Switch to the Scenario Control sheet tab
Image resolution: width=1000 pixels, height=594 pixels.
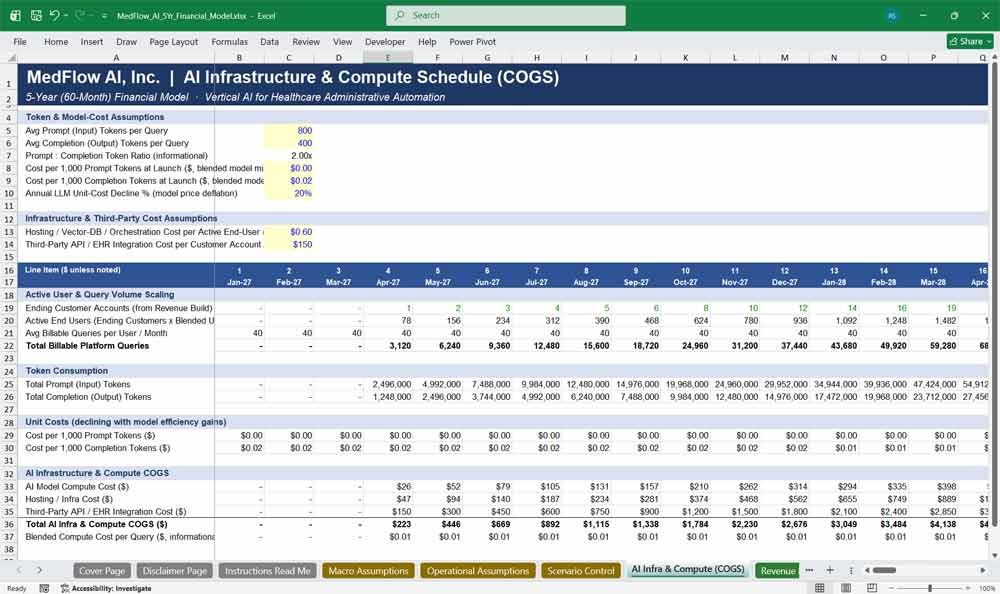pos(581,571)
